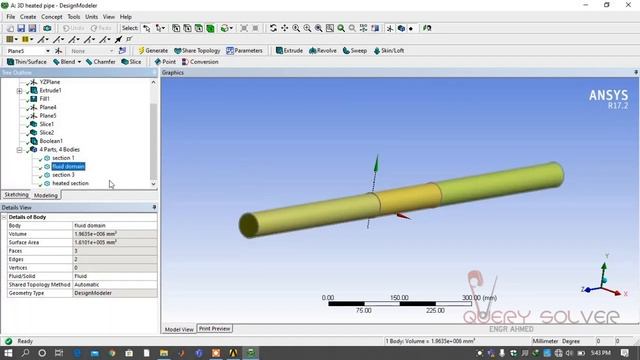Click the Save Project icon
This screenshot has width=640, height=360.
pos(21,28)
